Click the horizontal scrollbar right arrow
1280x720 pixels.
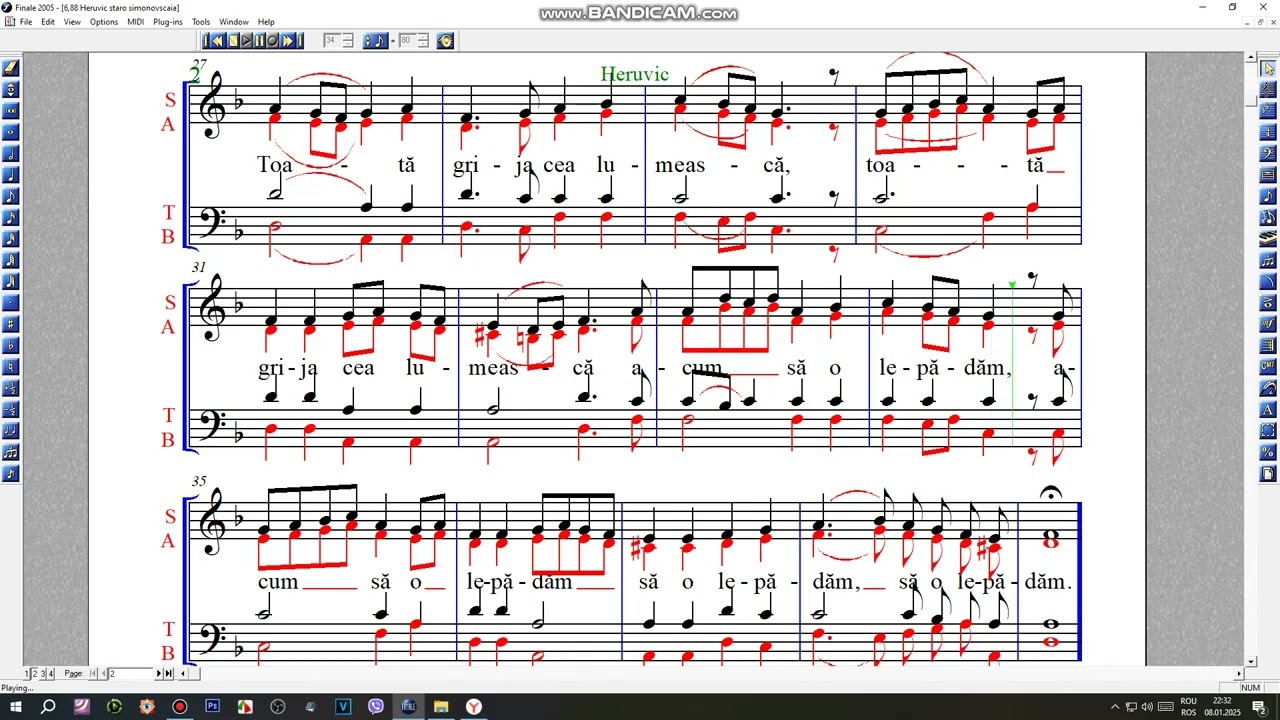tap(1240, 674)
